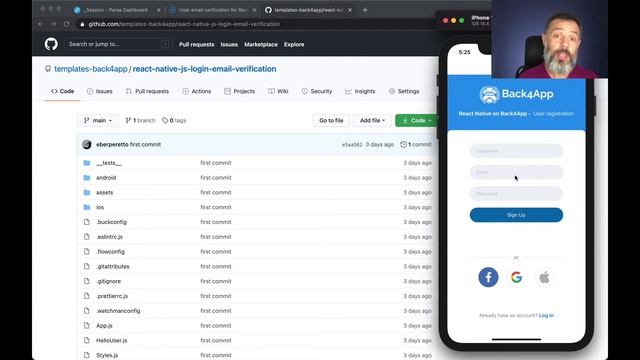Click the file icon beside App.js
Screen dimensions: 640x360
pos(87,326)
